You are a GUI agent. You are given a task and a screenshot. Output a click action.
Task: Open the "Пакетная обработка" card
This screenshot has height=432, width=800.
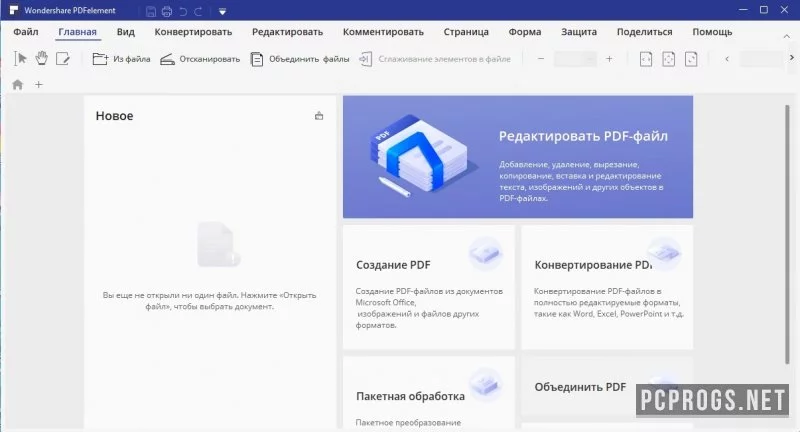(429, 392)
